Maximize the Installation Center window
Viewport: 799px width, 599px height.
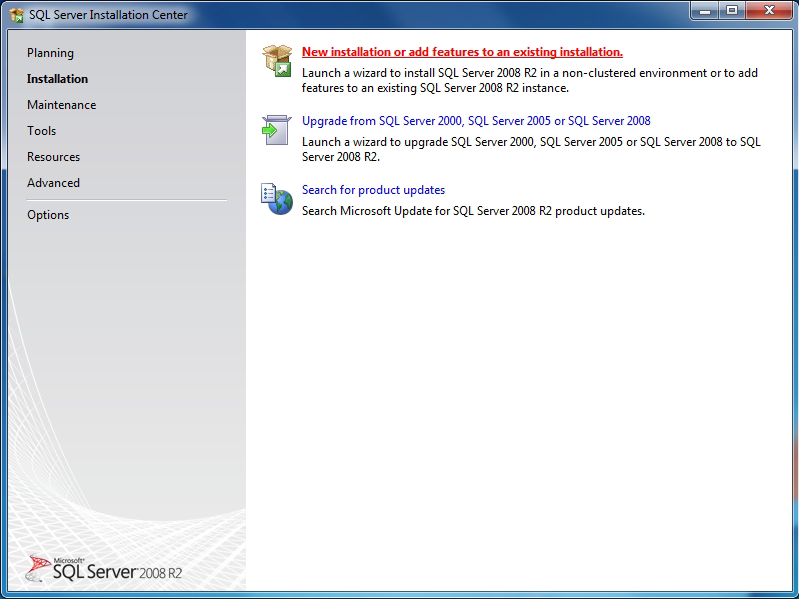click(732, 11)
